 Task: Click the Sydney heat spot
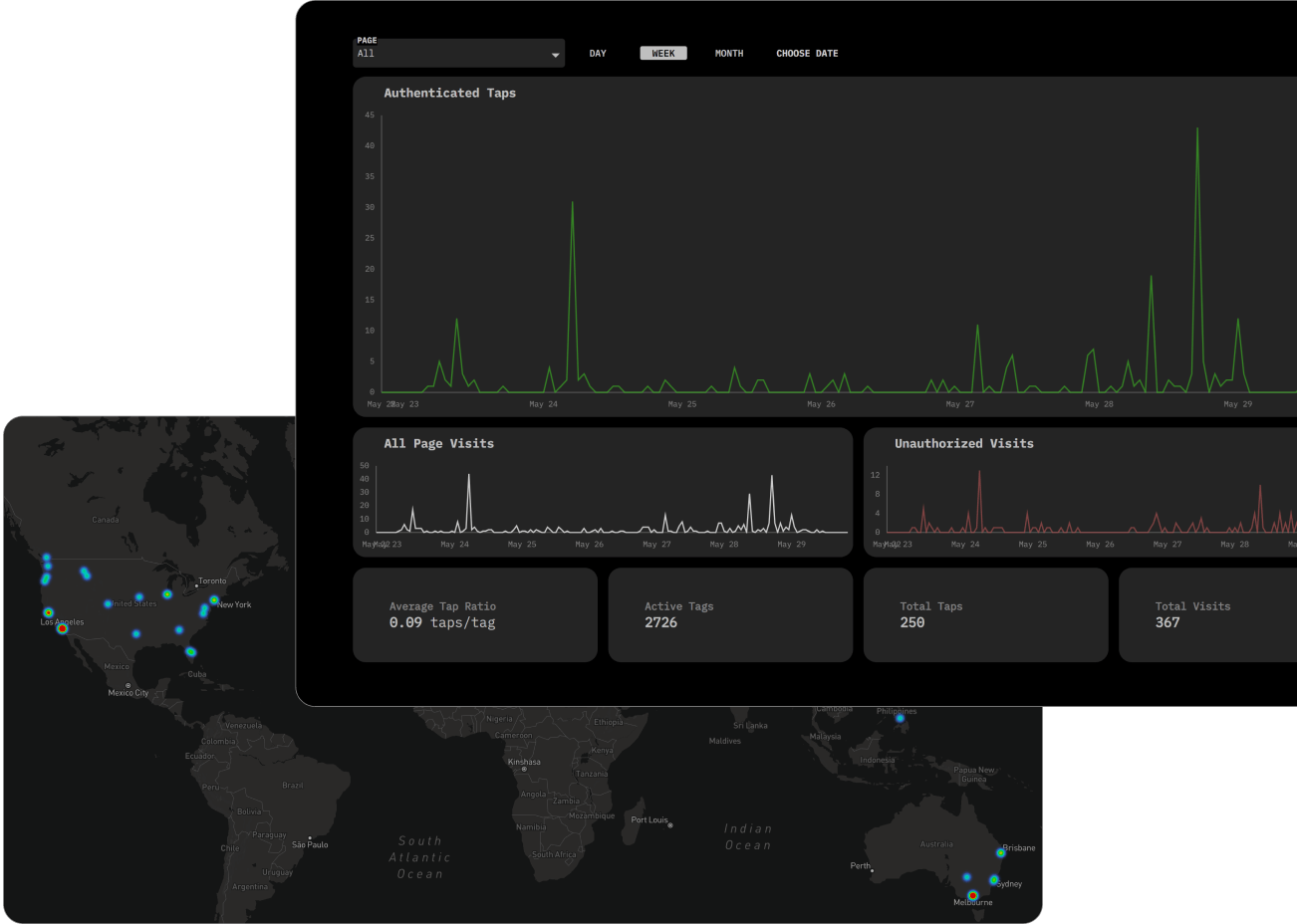point(993,879)
